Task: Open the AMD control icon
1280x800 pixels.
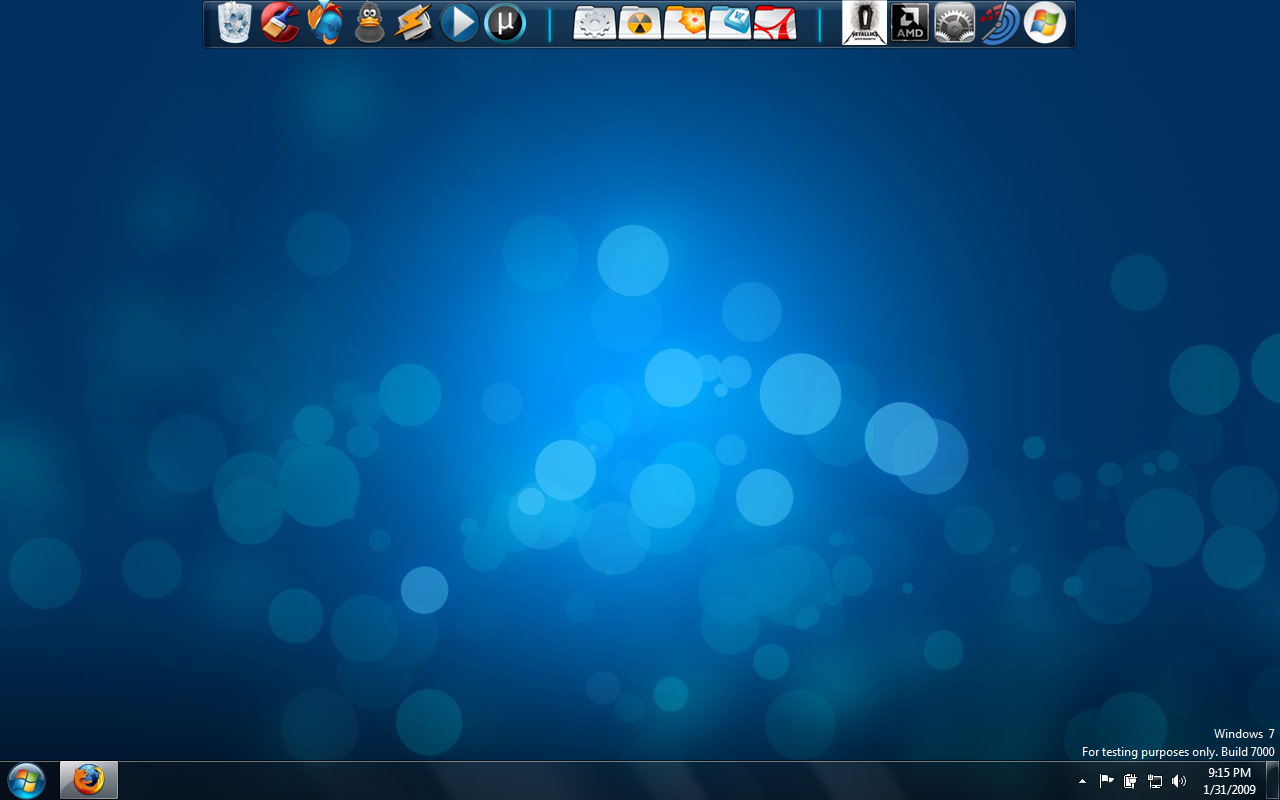Action: coord(909,23)
